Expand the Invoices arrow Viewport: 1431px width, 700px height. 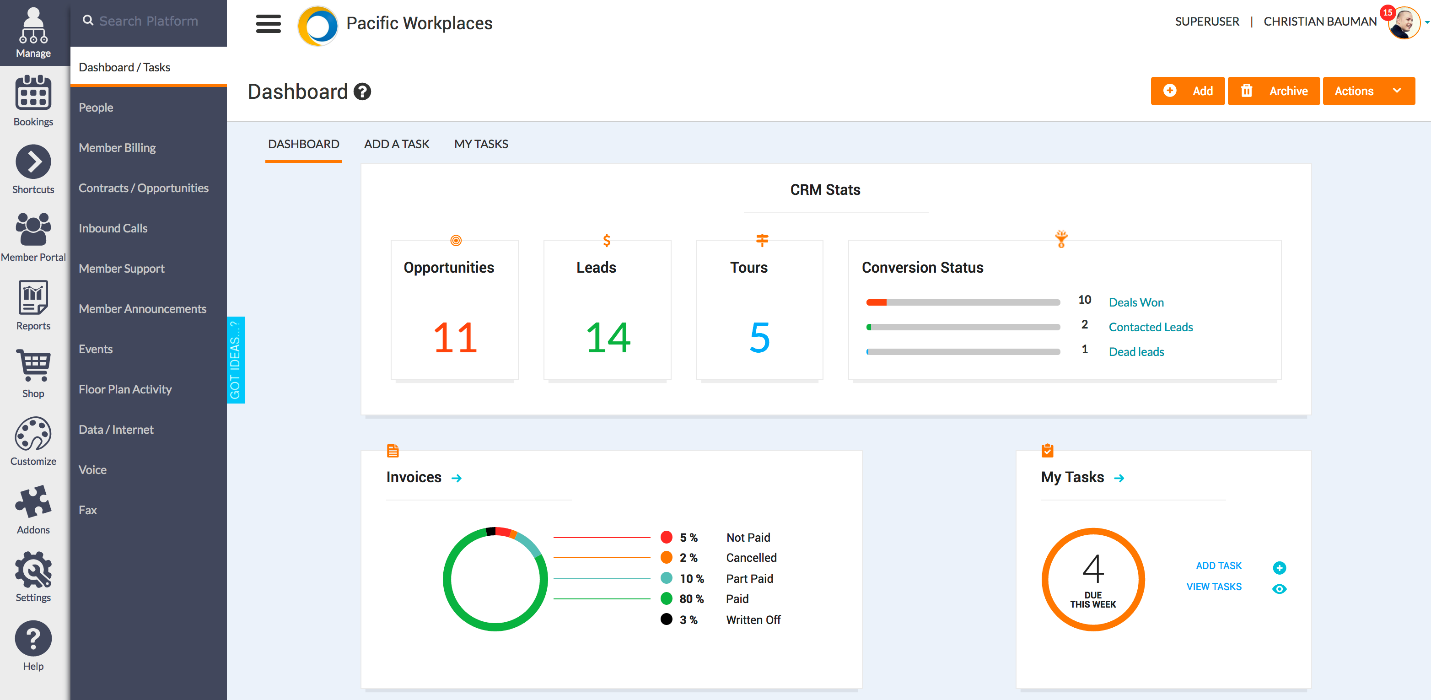pyautogui.click(x=456, y=478)
